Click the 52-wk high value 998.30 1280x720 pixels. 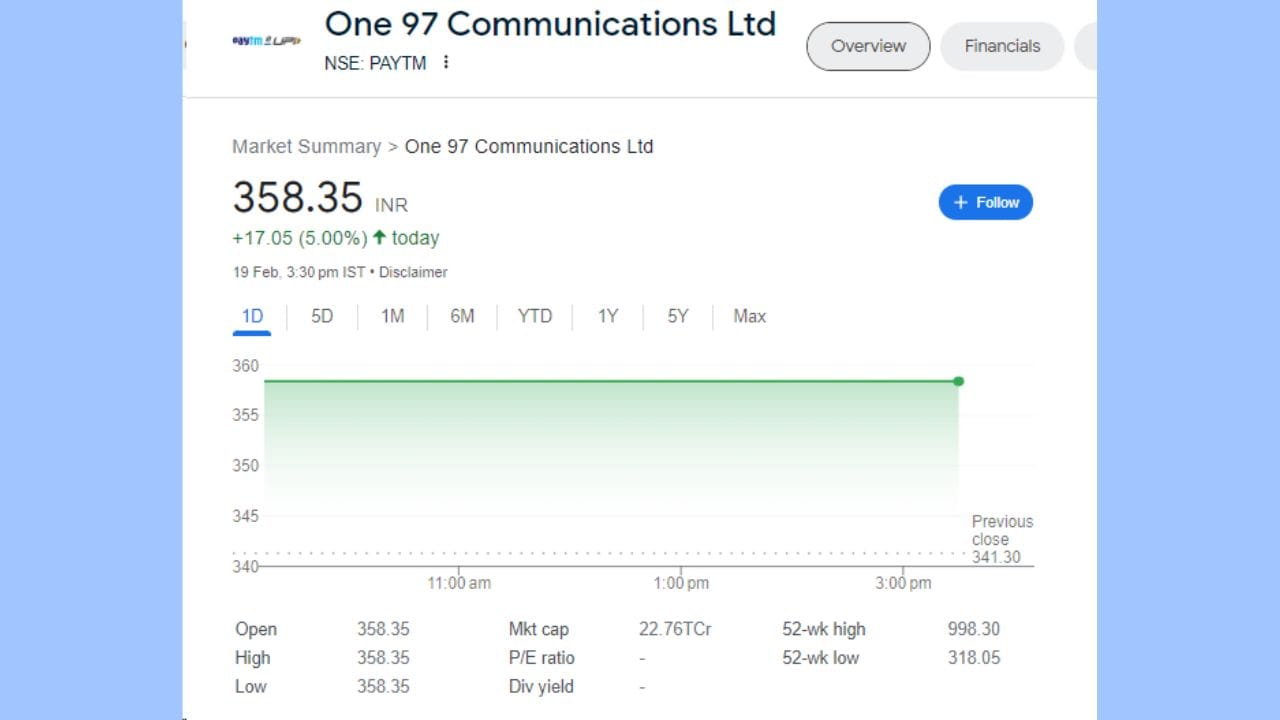tap(973, 629)
